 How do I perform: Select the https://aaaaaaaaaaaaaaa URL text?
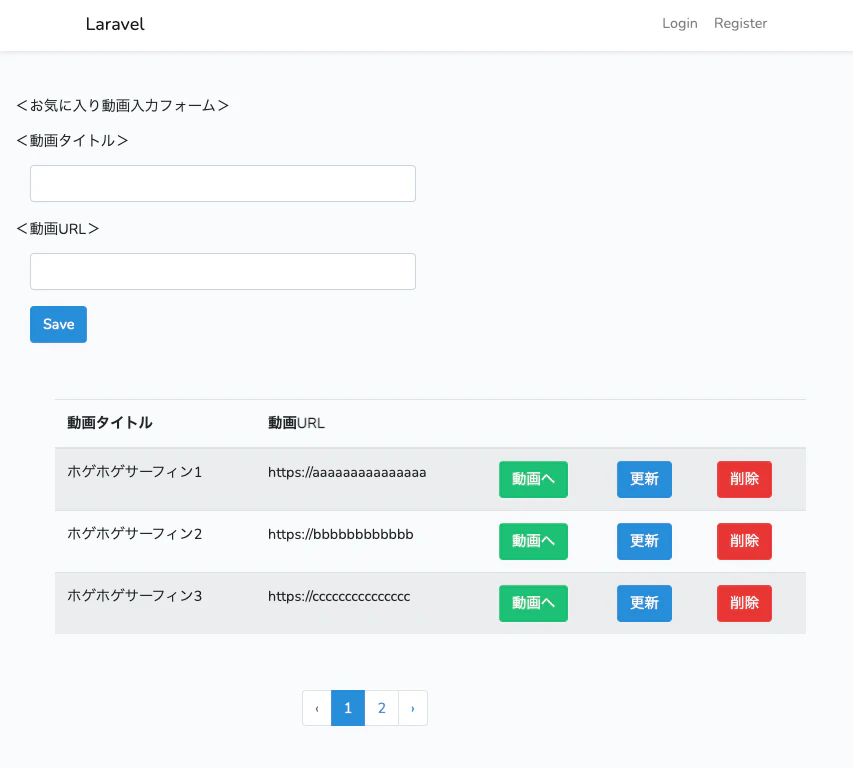click(347, 472)
